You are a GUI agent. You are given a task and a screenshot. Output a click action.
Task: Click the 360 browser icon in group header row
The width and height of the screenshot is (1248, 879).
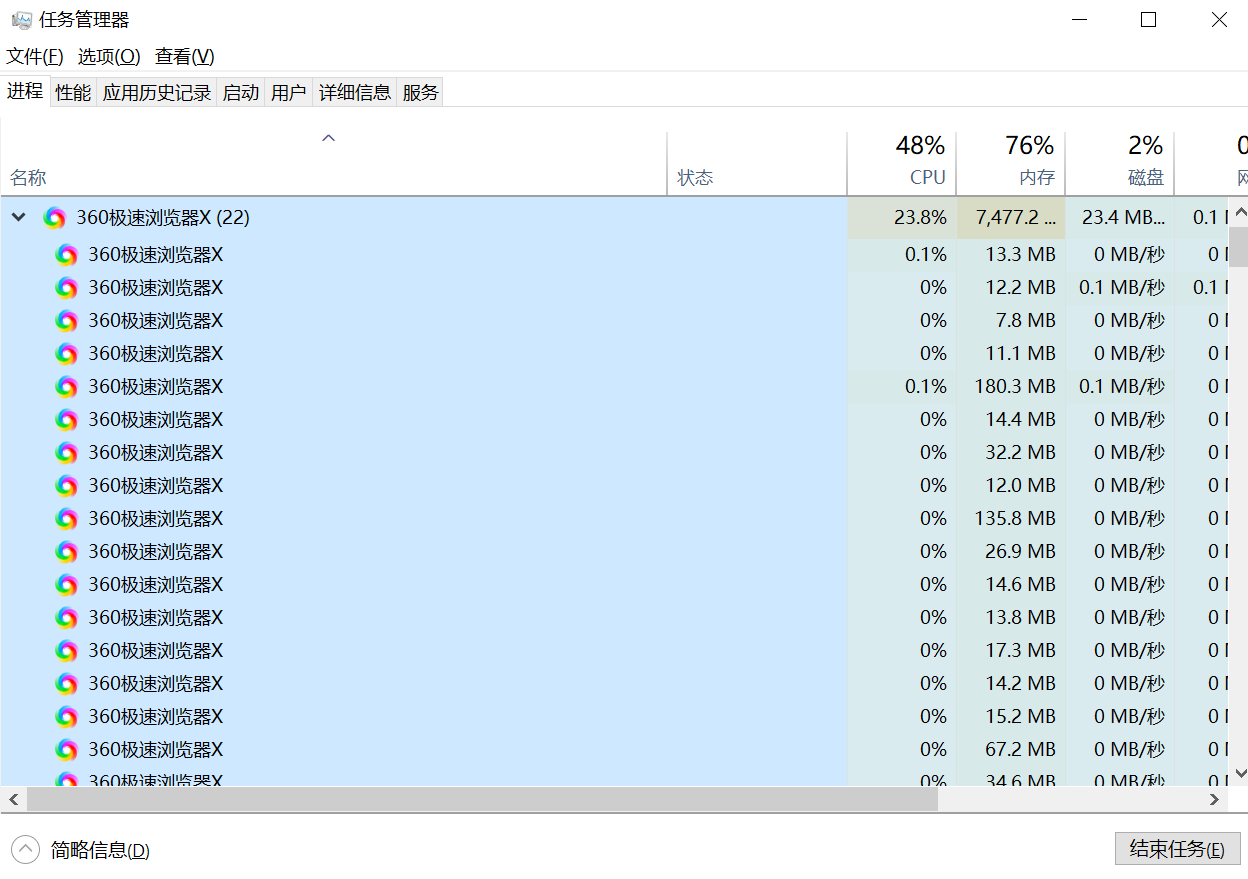click(55, 218)
